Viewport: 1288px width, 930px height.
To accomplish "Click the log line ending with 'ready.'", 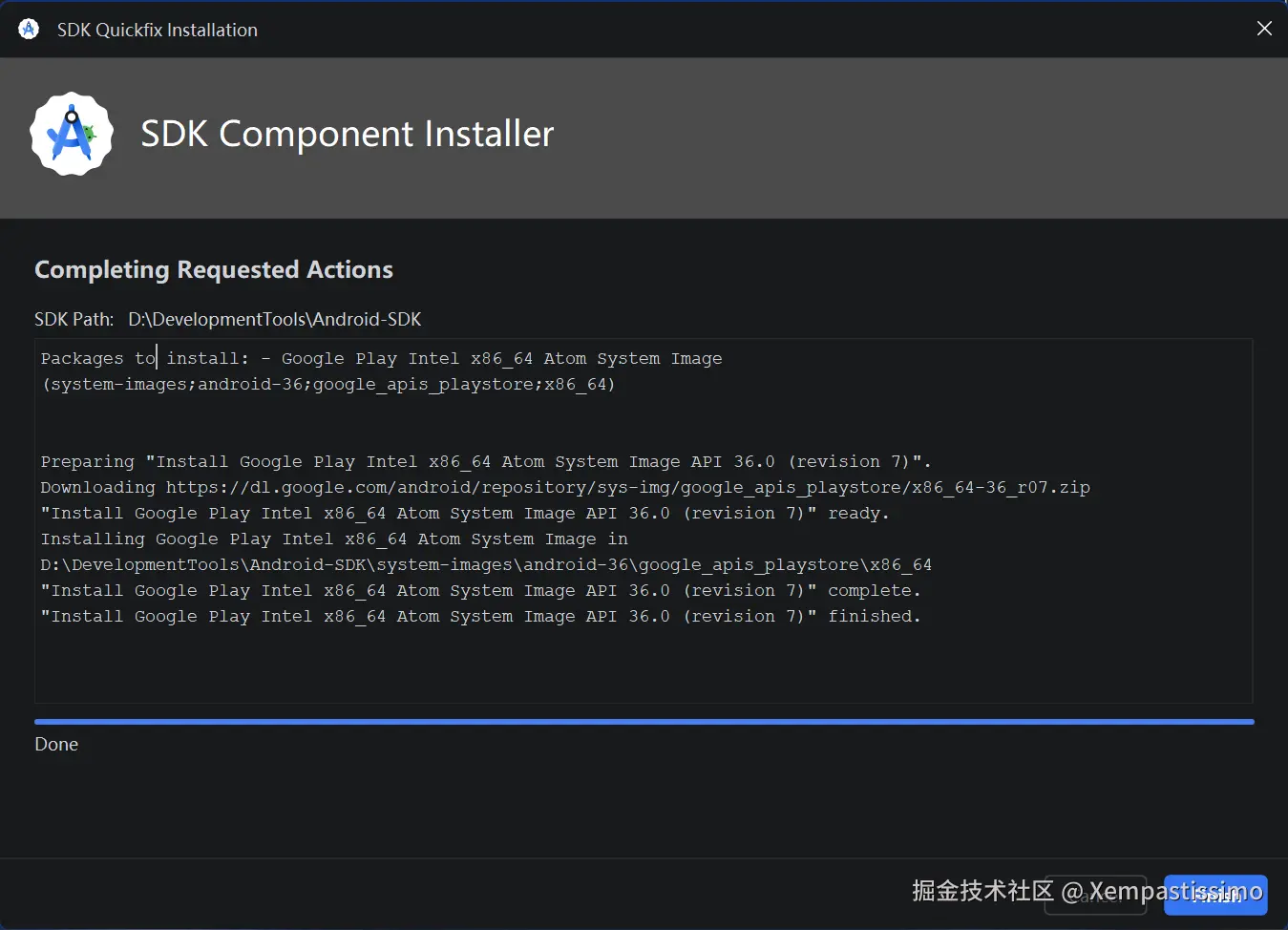I will click(x=464, y=513).
